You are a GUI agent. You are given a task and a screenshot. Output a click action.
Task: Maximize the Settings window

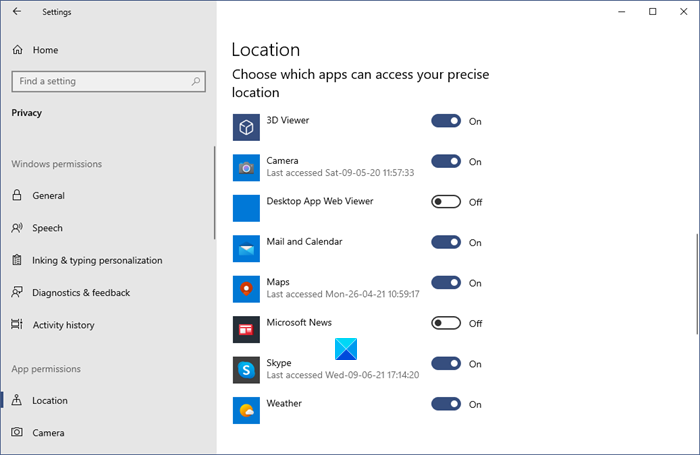653,12
